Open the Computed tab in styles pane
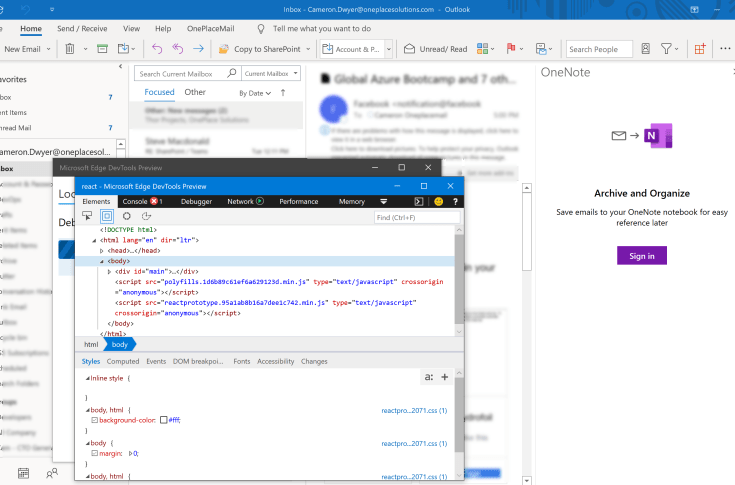 (x=123, y=361)
